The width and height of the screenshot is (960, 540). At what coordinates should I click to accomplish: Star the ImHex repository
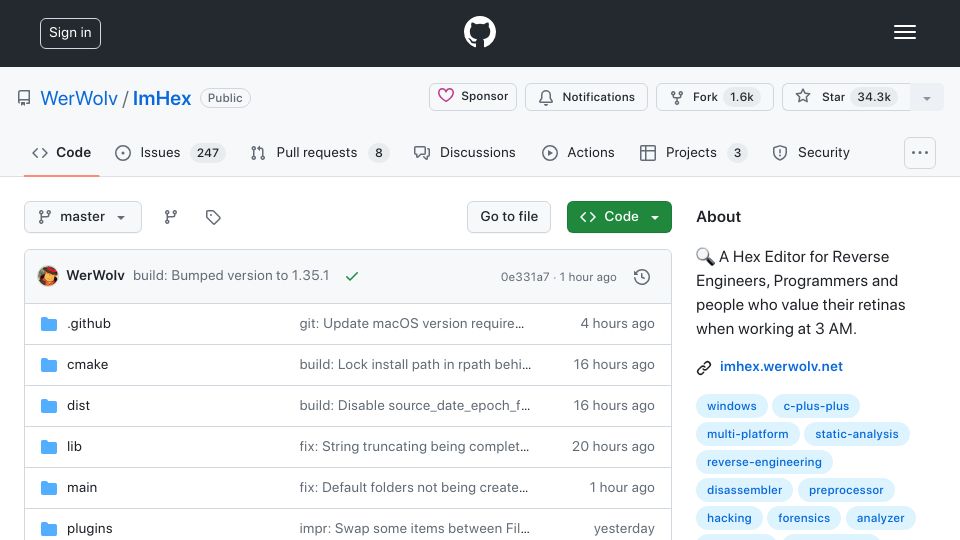tap(846, 97)
